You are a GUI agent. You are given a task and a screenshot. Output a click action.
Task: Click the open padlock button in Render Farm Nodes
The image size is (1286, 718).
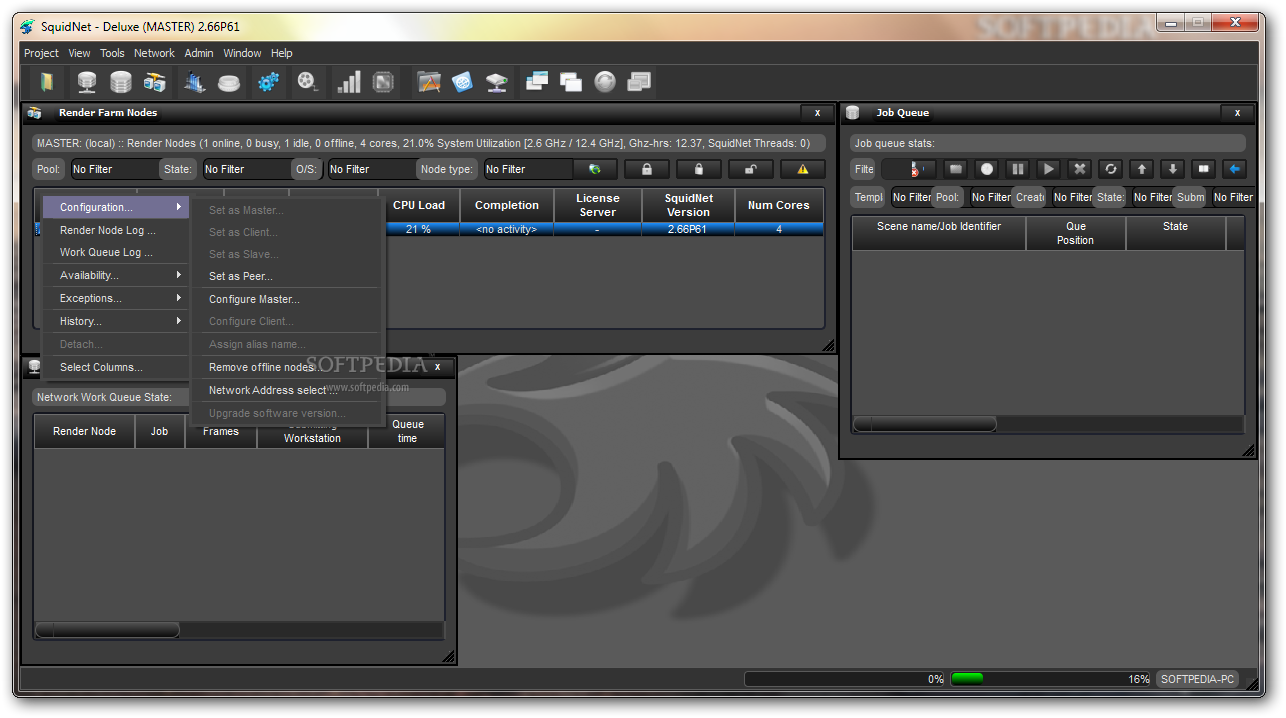pos(750,169)
